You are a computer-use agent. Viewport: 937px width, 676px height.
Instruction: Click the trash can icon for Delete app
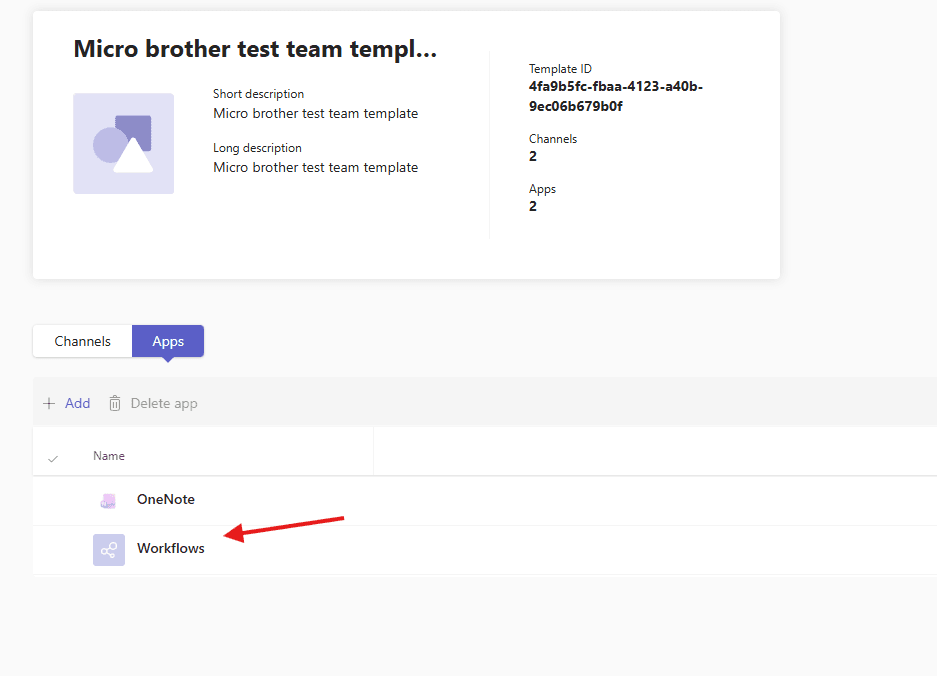(115, 404)
